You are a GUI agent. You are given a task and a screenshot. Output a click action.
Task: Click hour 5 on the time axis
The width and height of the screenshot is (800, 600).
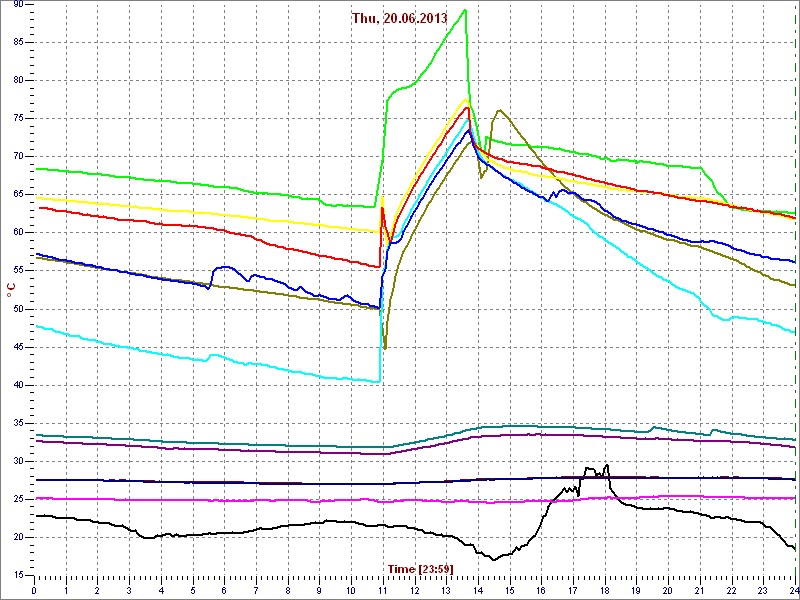tap(193, 590)
